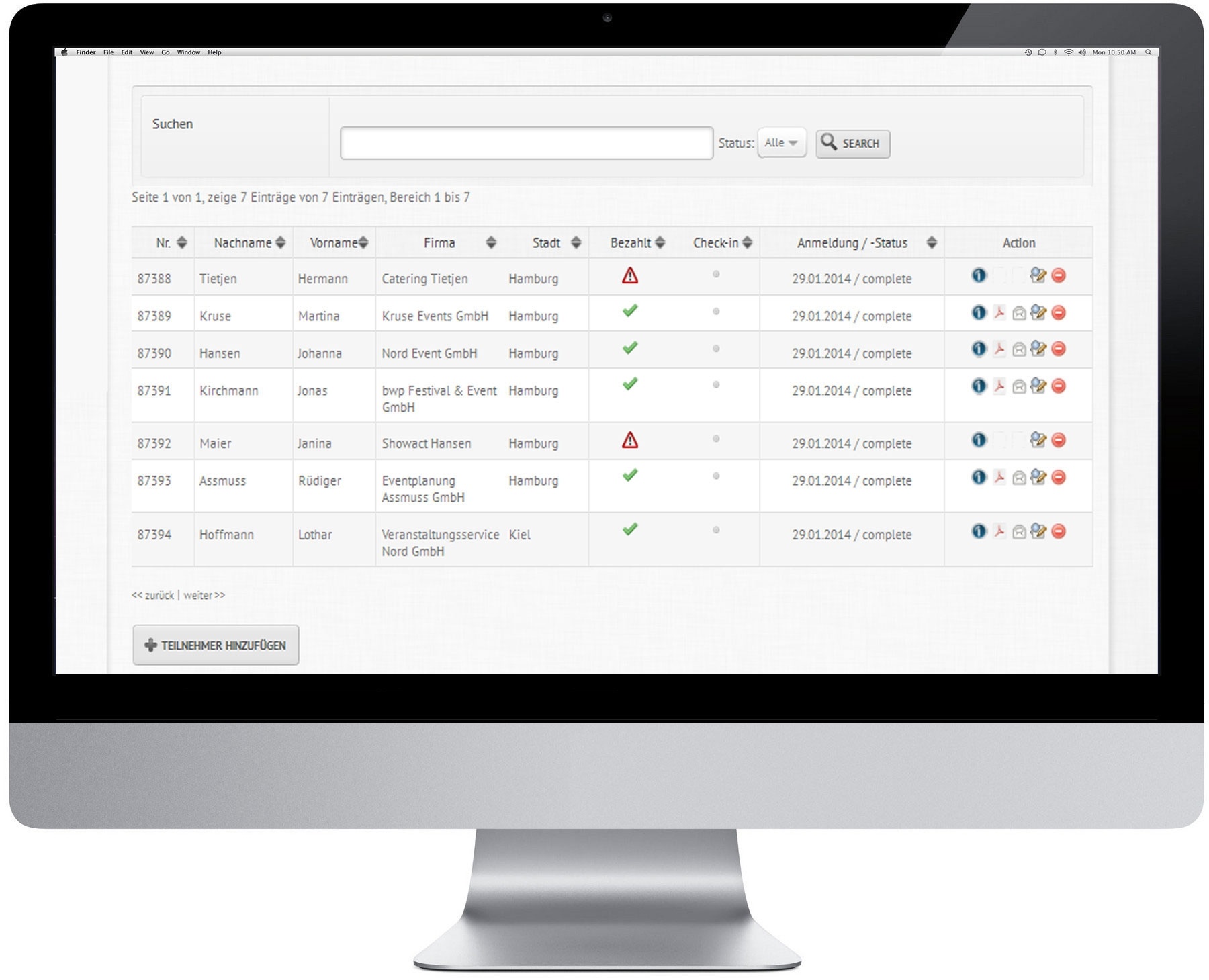Click the volume icon in menu bar
1209x980 pixels.
(x=1081, y=52)
